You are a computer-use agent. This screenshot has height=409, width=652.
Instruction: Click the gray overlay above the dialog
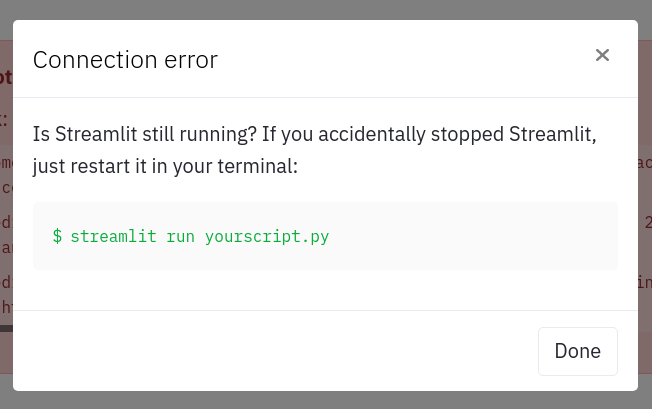point(326,9)
